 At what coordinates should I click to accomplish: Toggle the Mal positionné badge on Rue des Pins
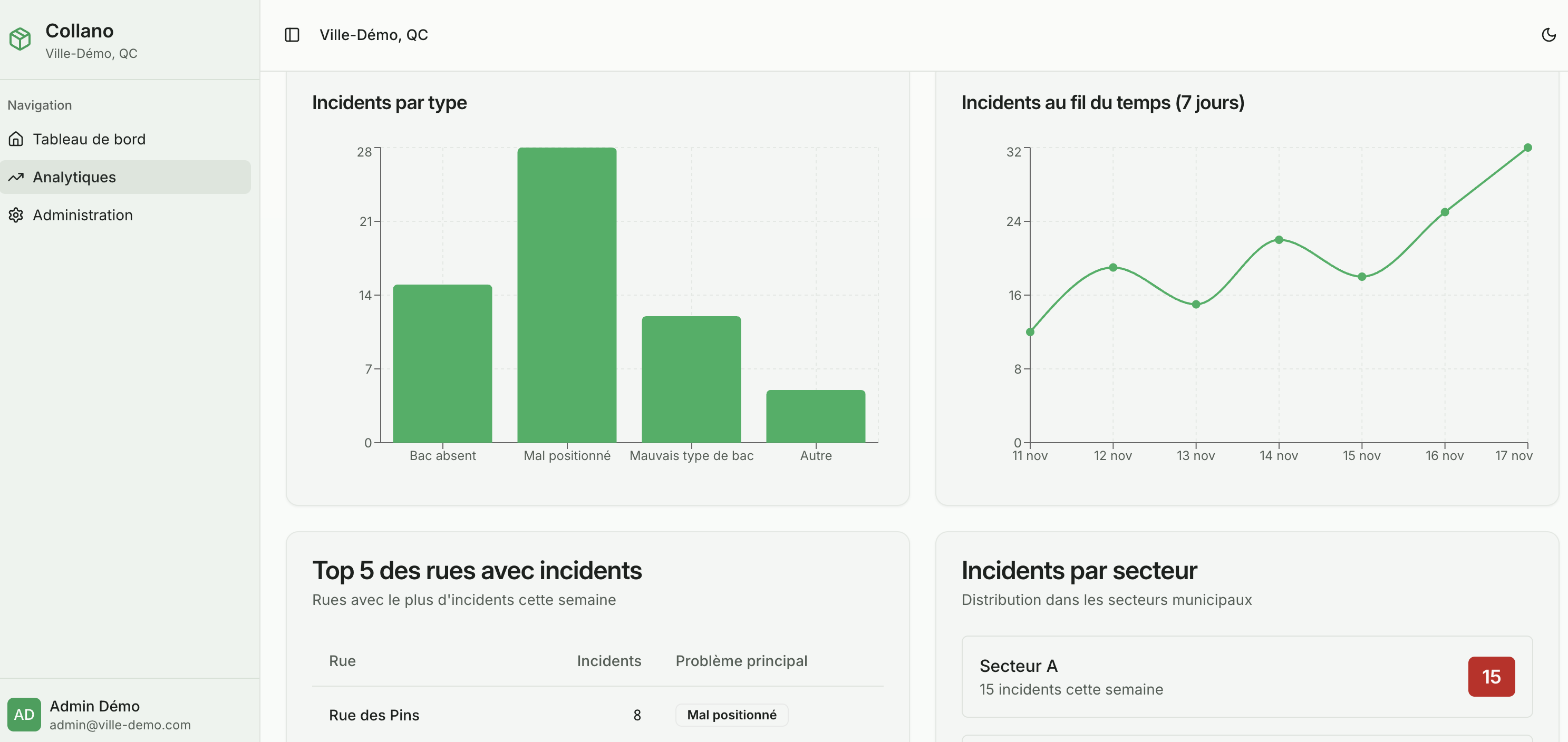(731, 715)
